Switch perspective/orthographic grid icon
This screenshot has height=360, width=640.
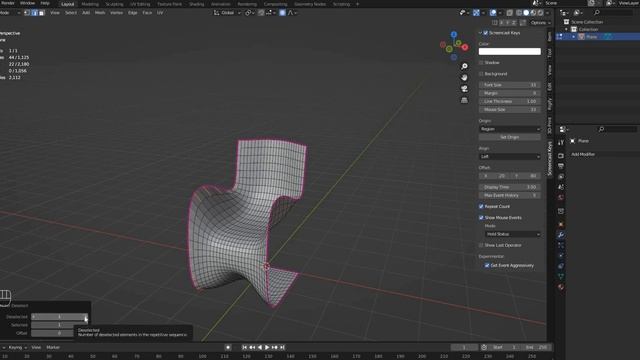pyautogui.click(x=464, y=100)
